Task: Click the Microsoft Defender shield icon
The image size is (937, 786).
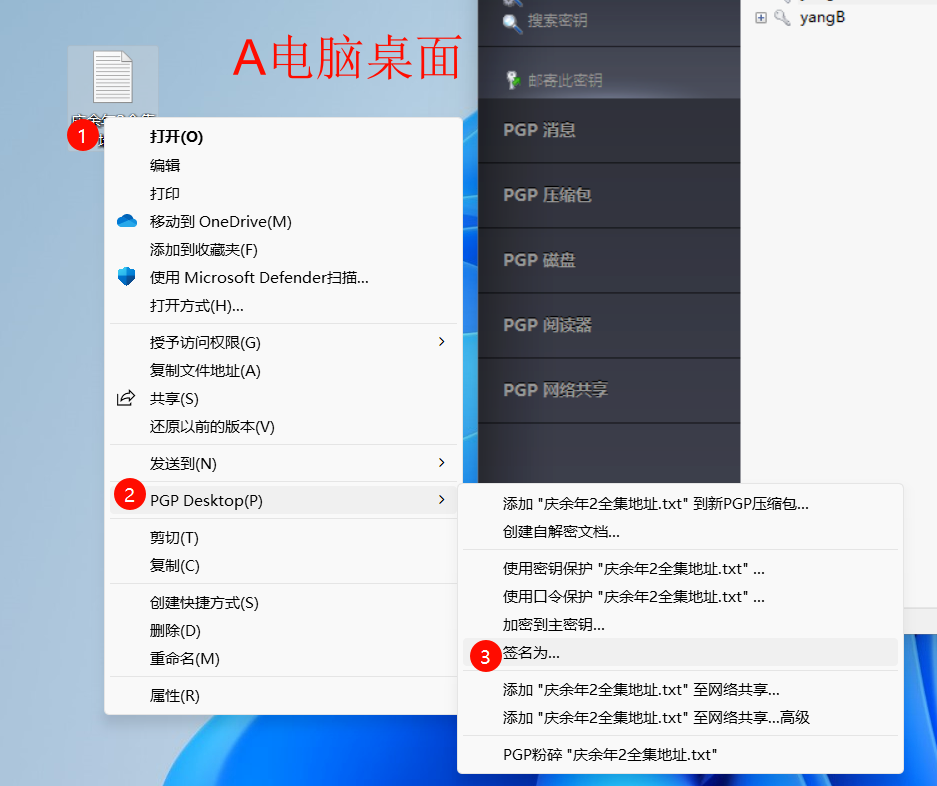Action: tap(127, 277)
